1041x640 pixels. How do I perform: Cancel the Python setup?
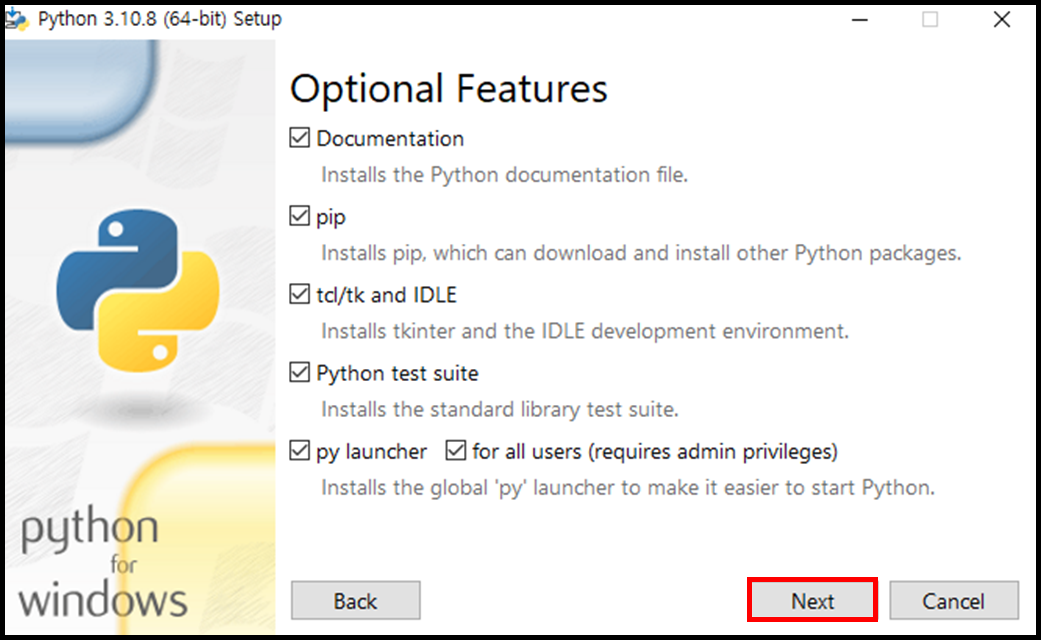(x=953, y=601)
